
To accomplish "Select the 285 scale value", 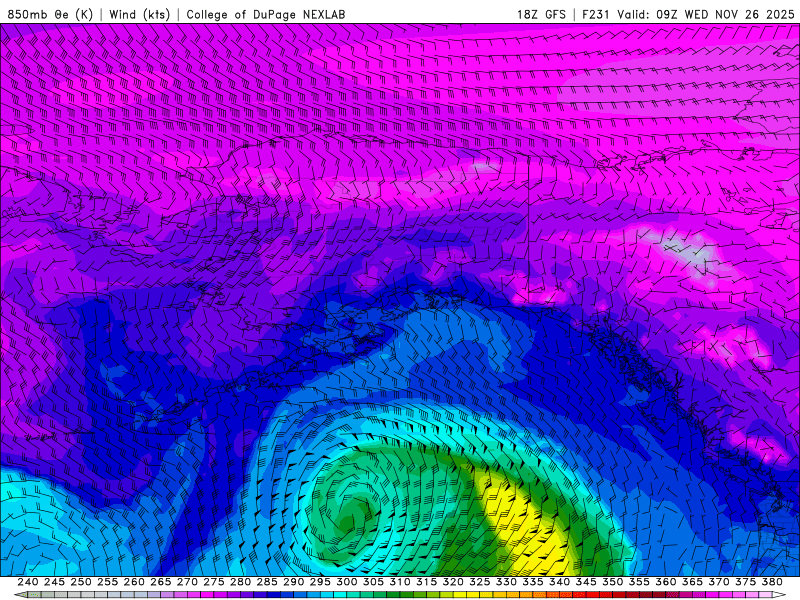I will [x=267, y=582].
